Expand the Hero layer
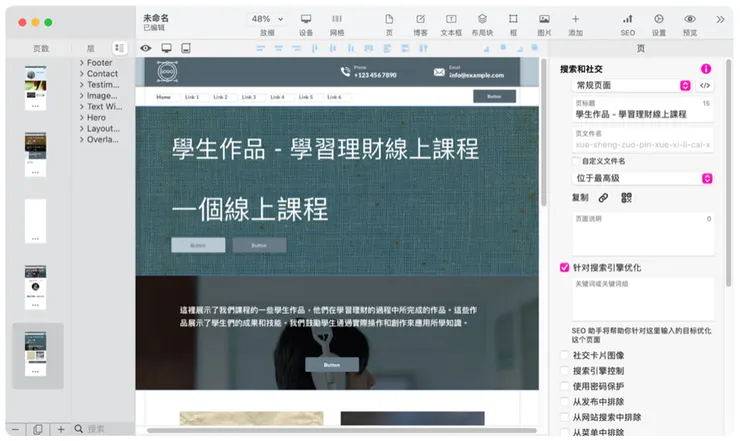 (x=82, y=118)
